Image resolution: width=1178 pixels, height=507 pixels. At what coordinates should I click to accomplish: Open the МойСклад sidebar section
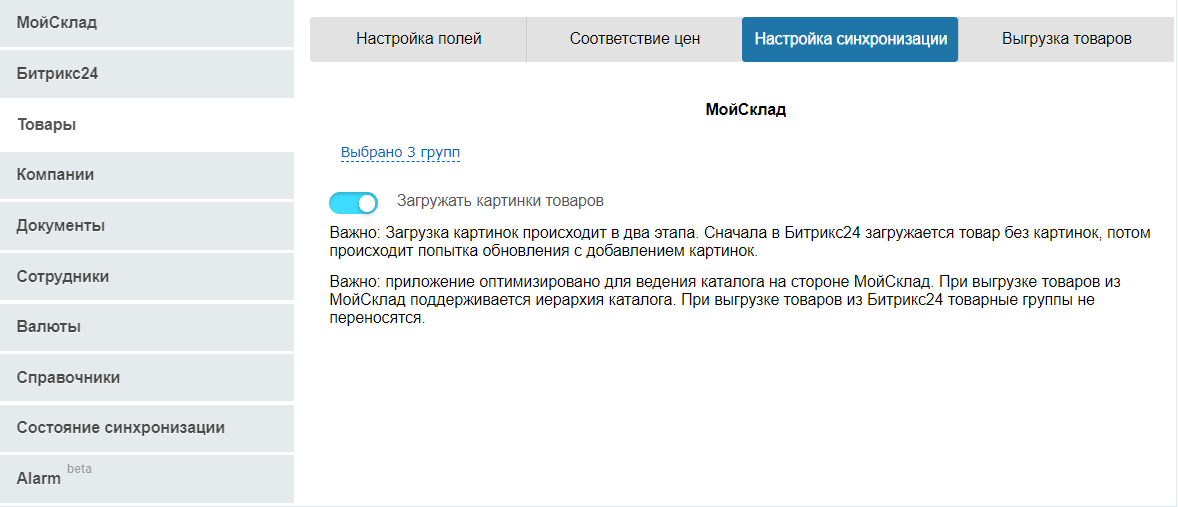tap(146, 23)
